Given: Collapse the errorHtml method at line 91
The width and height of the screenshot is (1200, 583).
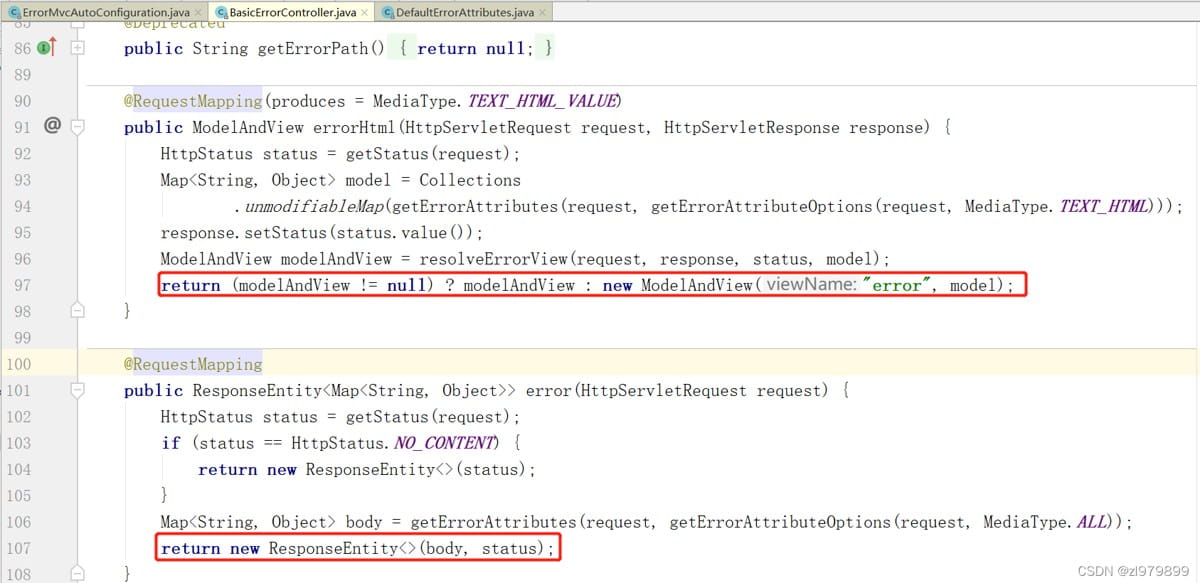Looking at the screenshot, I should 77,127.
